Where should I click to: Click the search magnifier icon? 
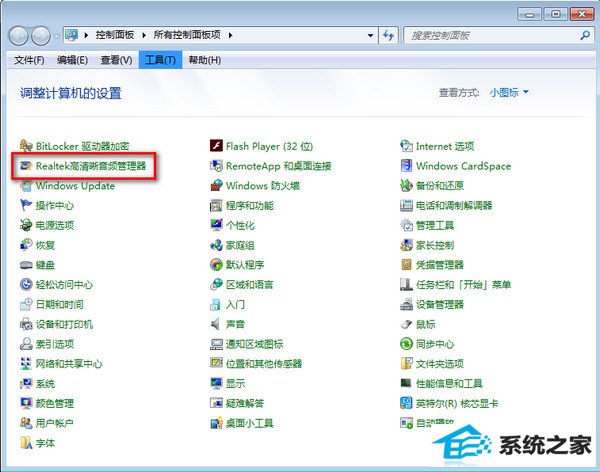tap(585, 36)
